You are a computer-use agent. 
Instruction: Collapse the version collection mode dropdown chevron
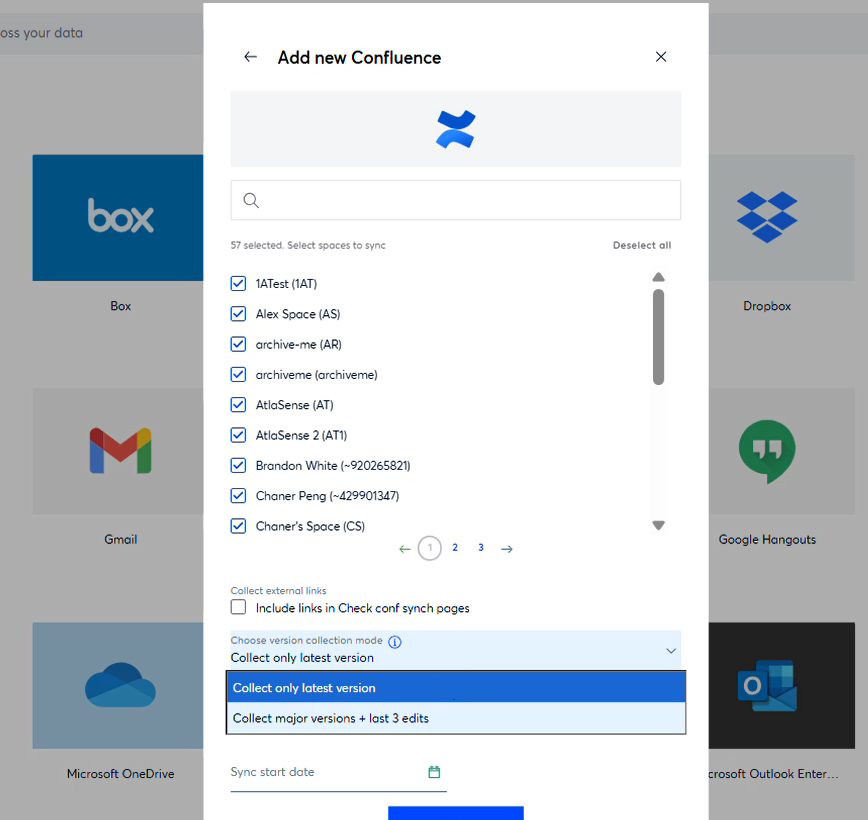tap(670, 651)
